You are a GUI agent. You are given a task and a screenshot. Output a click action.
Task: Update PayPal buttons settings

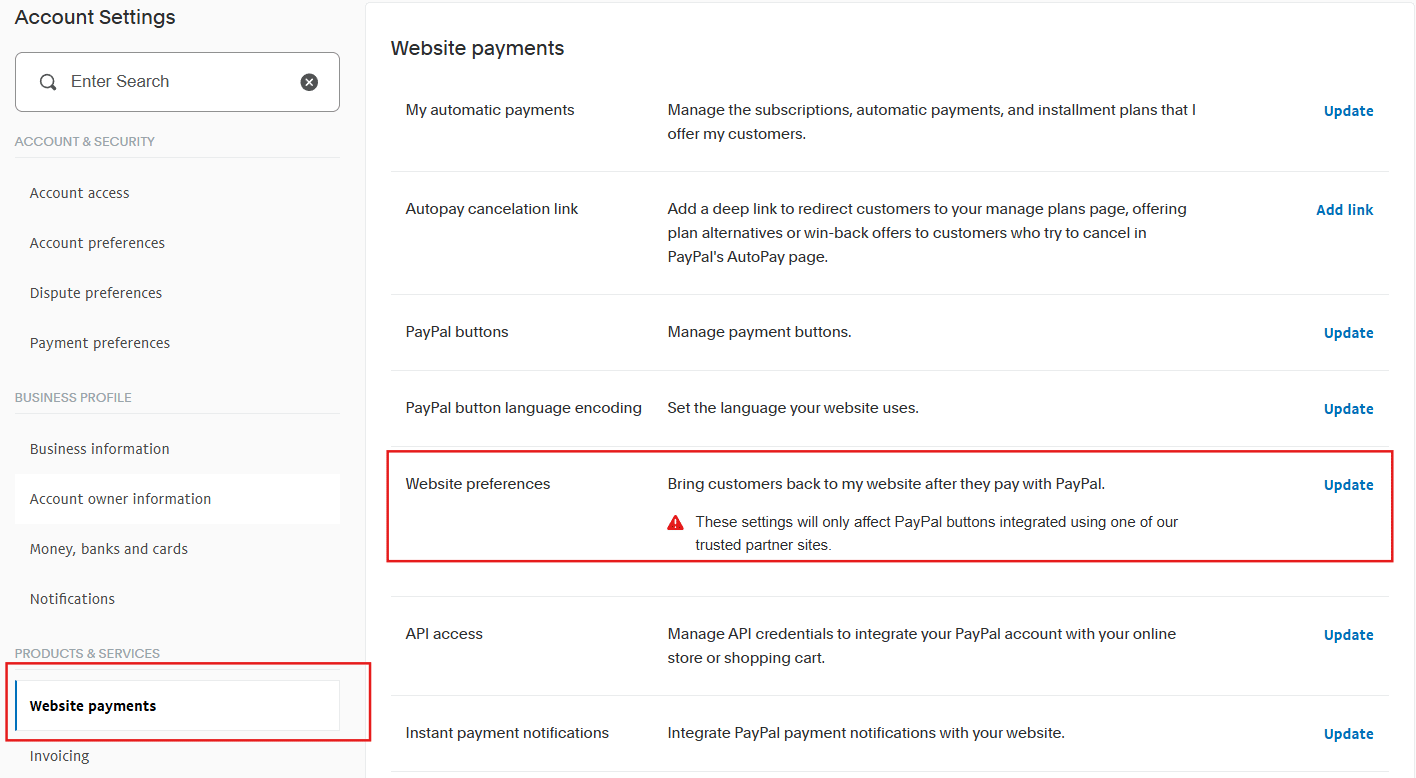(1349, 333)
